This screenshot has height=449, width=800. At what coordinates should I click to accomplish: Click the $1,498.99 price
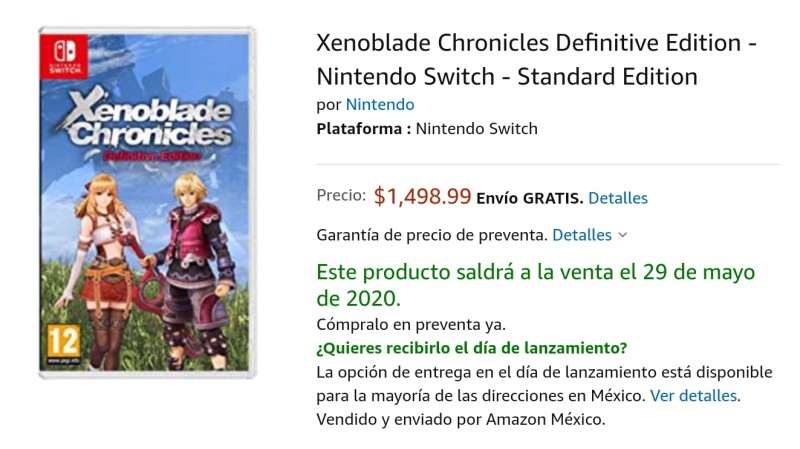(x=422, y=196)
